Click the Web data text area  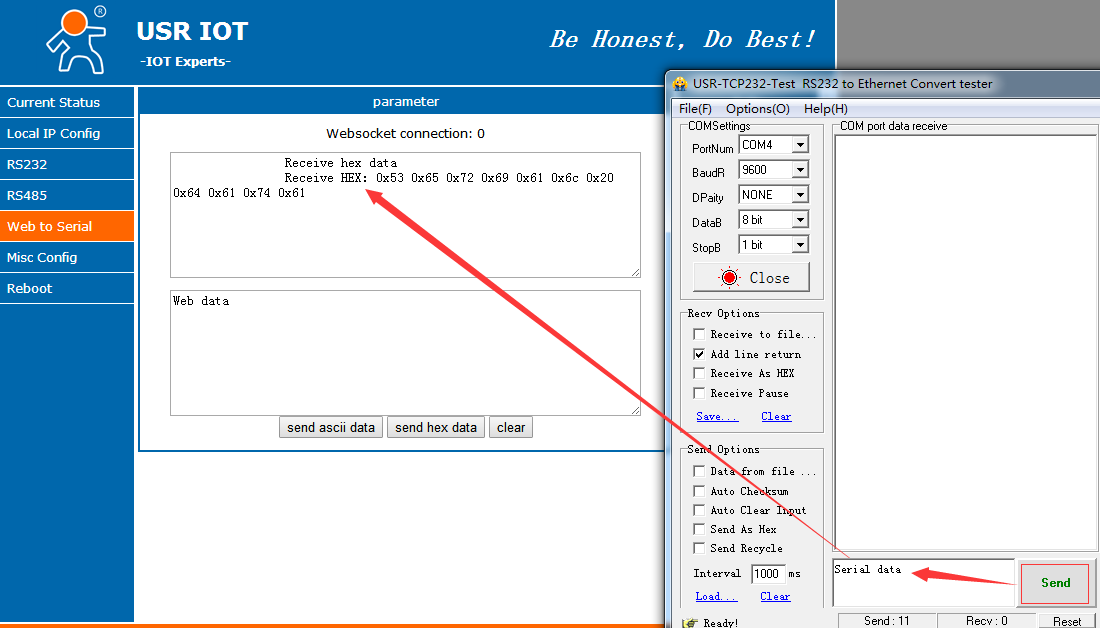click(405, 353)
